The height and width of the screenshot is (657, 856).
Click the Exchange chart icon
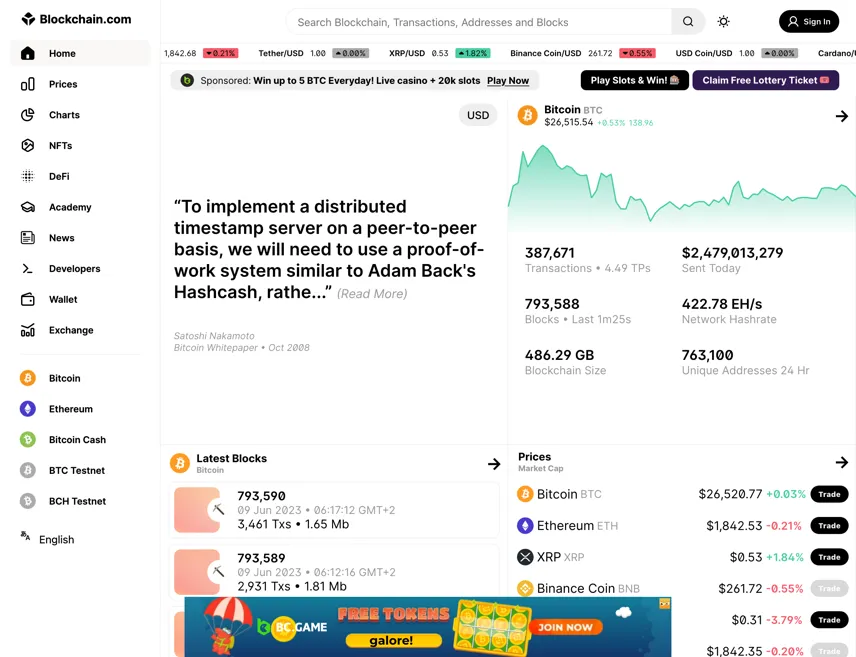[x=28, y=330]
